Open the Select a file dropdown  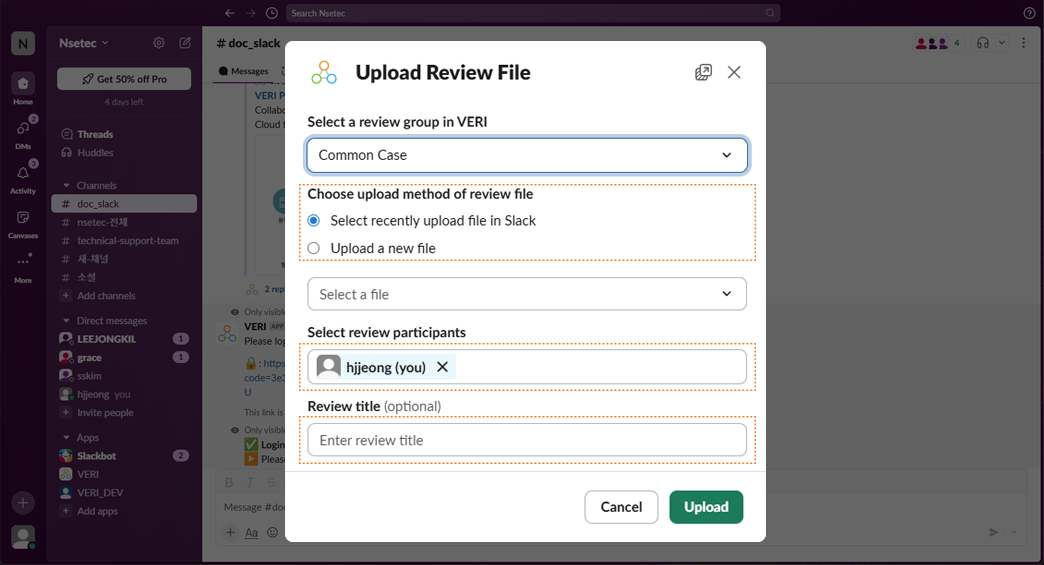coord(527,294)
